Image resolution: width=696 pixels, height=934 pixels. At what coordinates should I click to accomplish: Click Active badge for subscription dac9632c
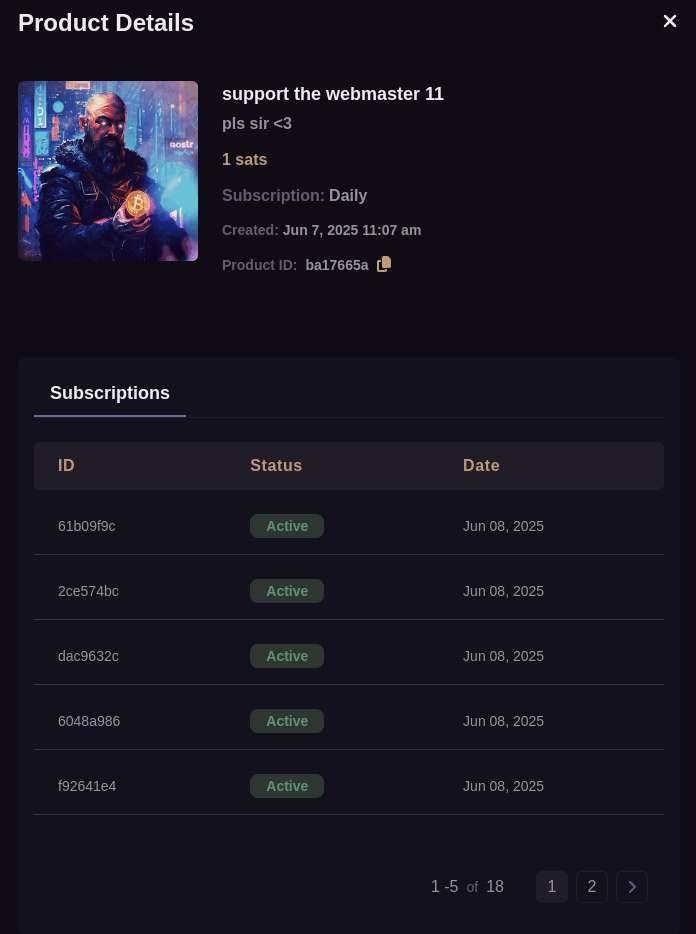click(287, 656)
